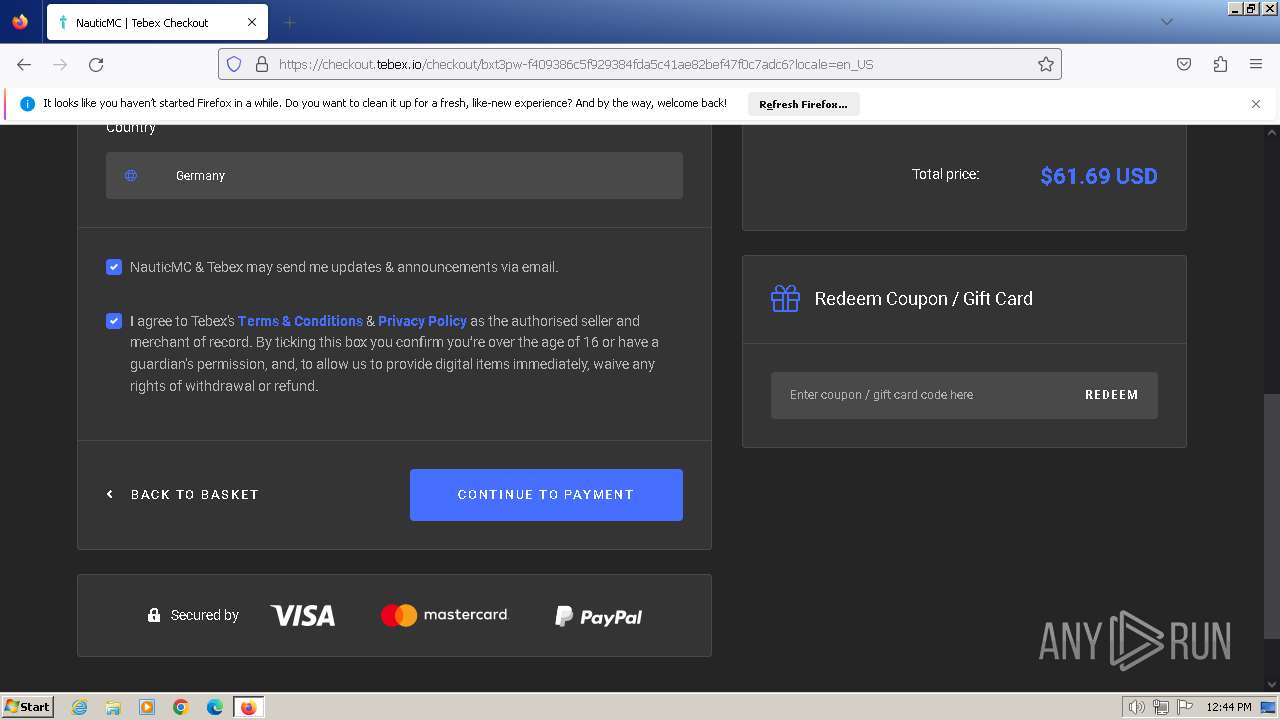The width and height of the screenshot is (1280, 720).
Task: Click the globe icon in country field
Action: coord(131,175)
